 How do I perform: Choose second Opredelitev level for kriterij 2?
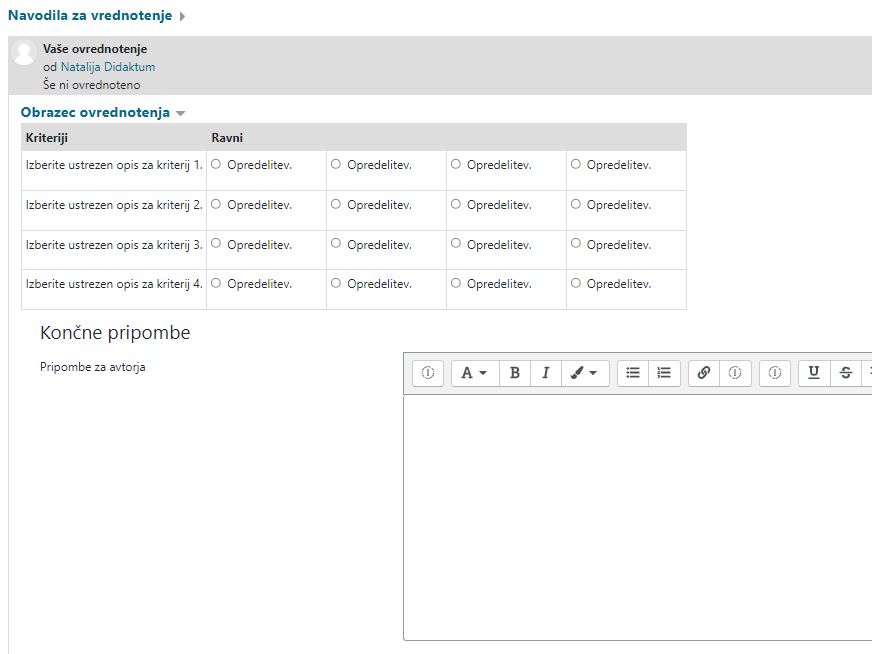[336, 204]
